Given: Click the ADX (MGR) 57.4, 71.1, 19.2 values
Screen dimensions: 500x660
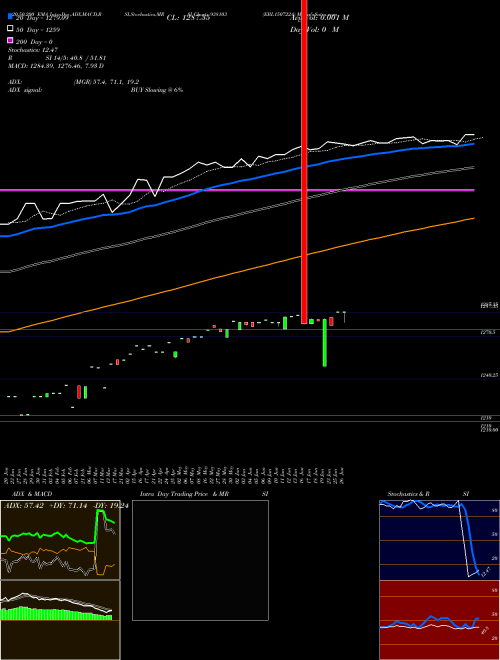Looking at the screenshot, I should (106, 82).
